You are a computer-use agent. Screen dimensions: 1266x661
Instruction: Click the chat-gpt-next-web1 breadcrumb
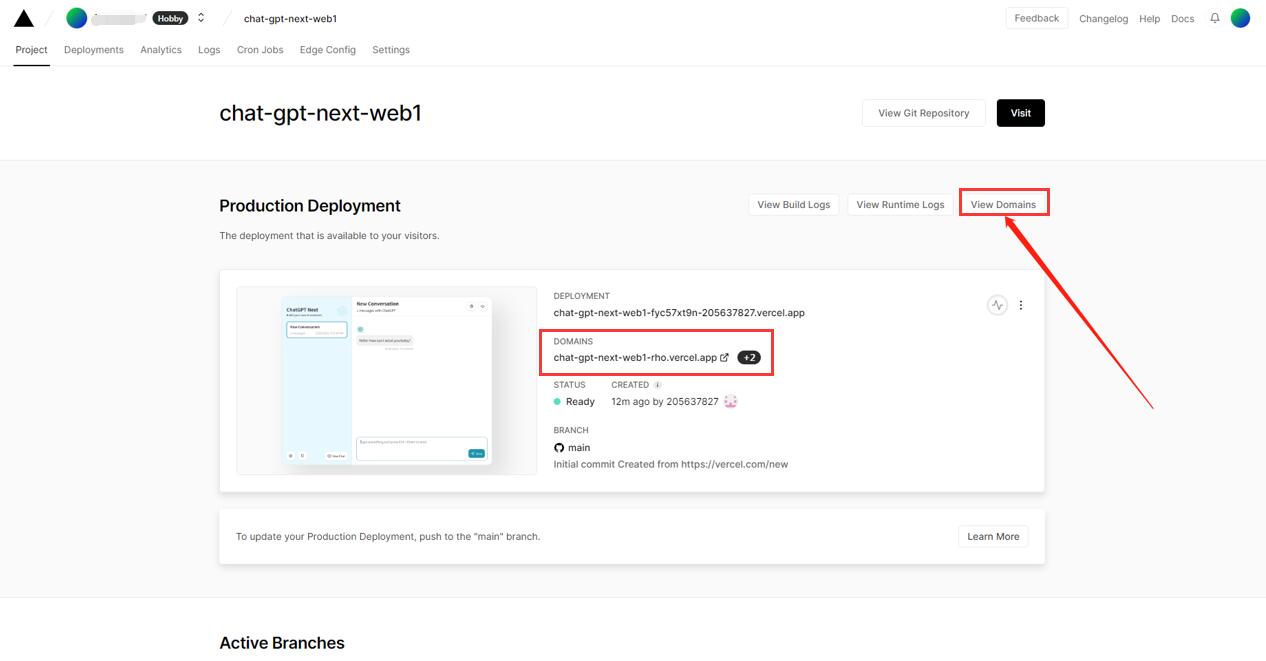pos(290,19)
